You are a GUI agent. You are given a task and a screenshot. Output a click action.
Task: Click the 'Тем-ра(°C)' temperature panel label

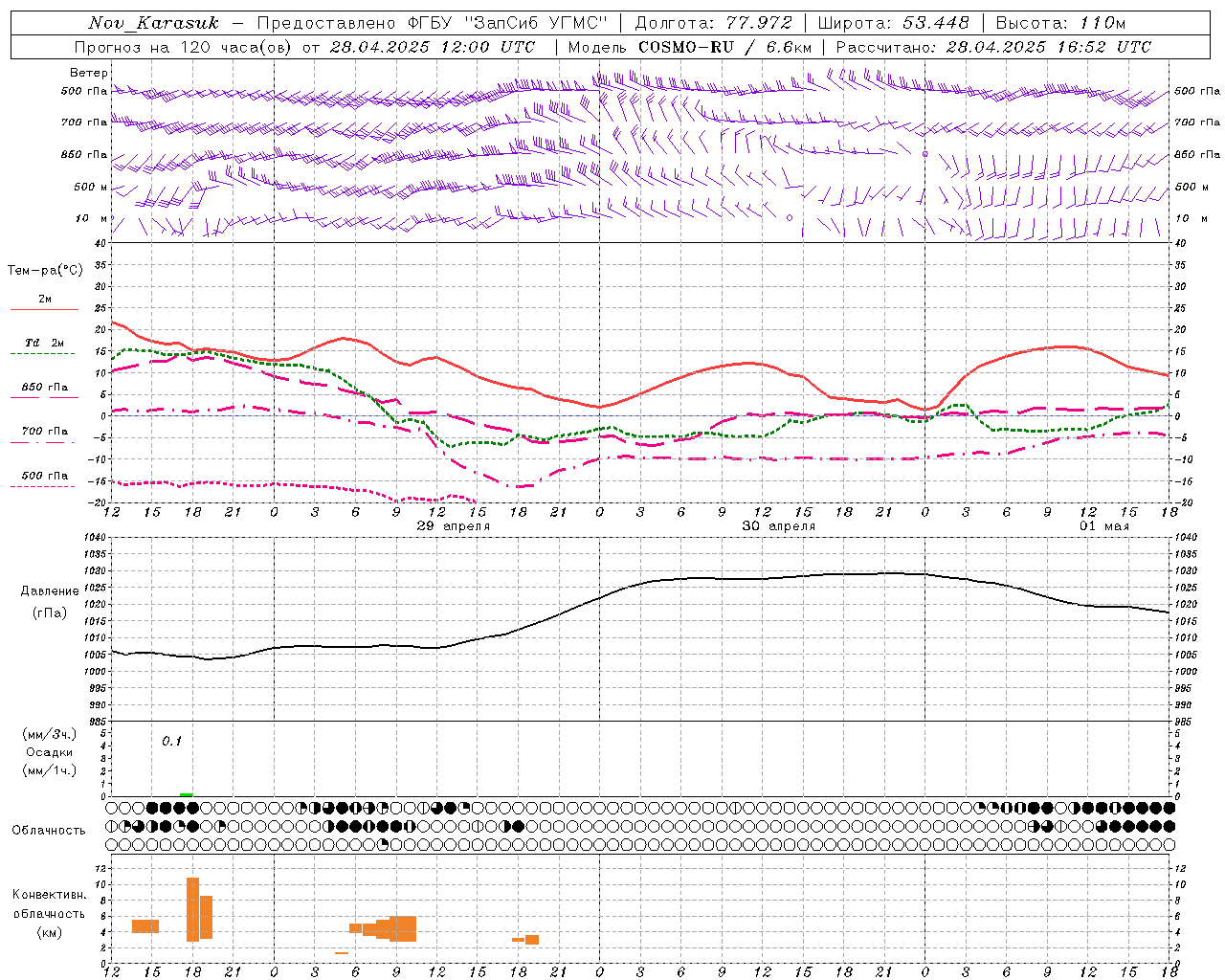point(45,271)
